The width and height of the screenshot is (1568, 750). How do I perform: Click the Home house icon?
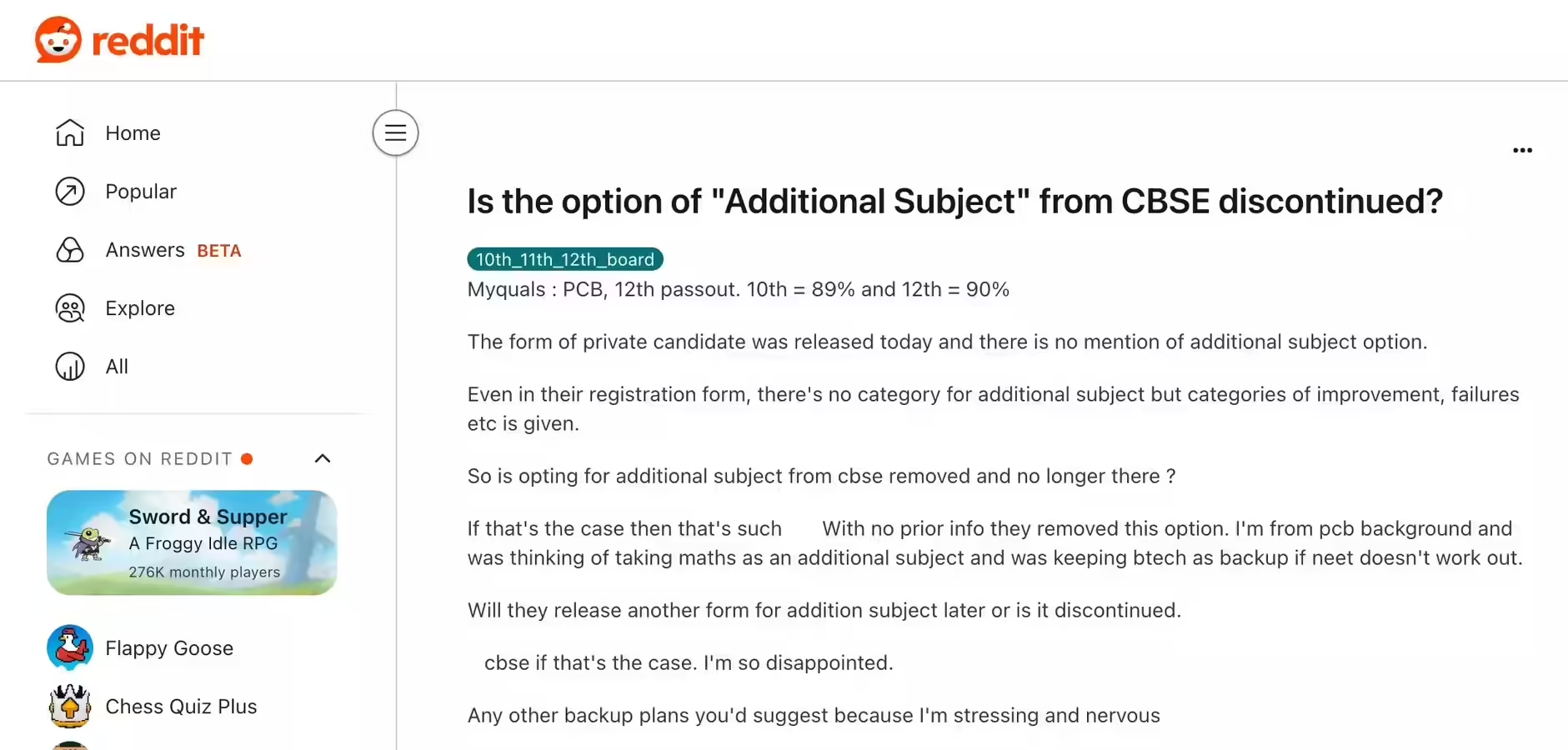coord(70,133)
